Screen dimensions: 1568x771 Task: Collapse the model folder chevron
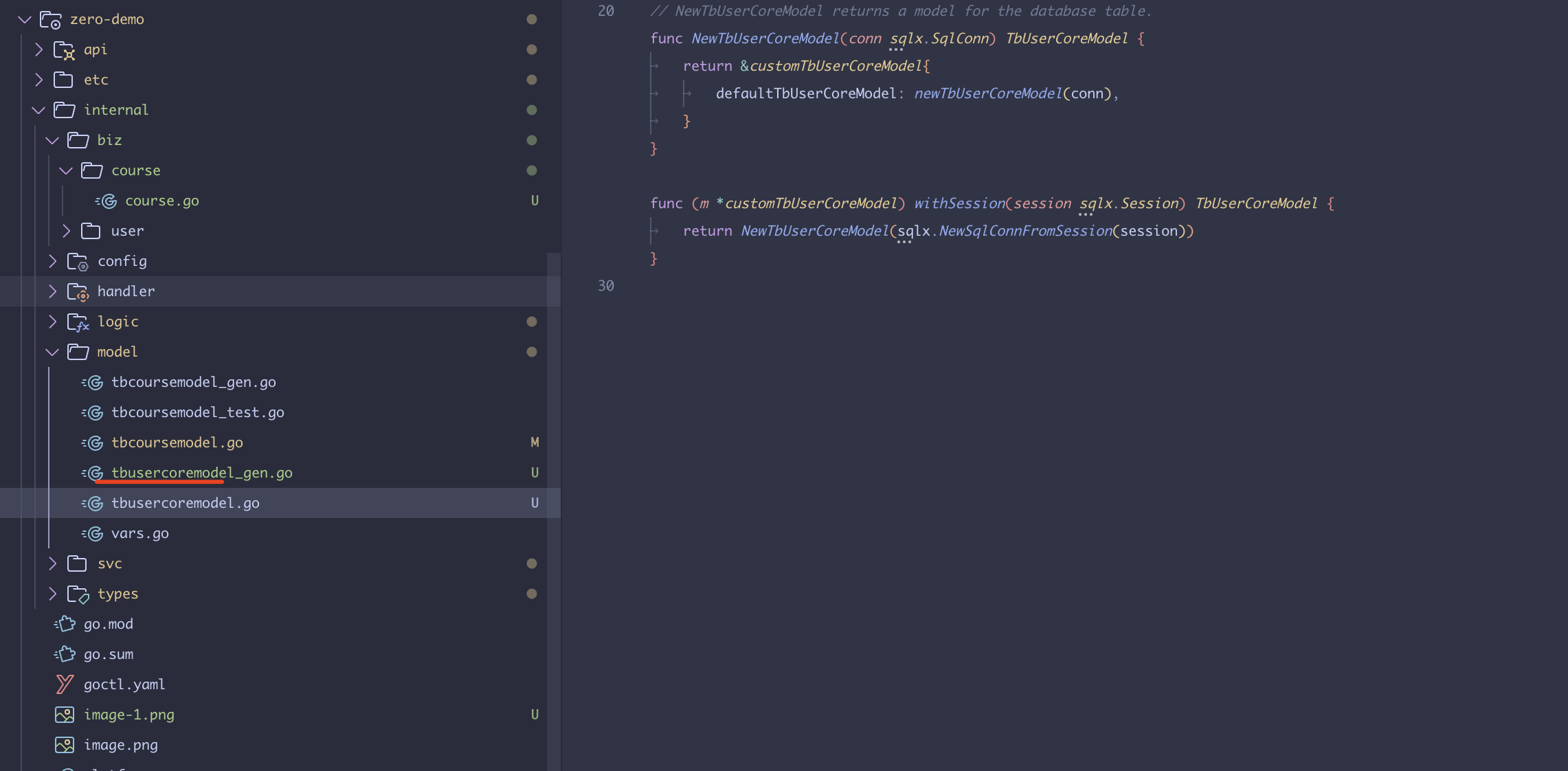[x=52, y=352]
